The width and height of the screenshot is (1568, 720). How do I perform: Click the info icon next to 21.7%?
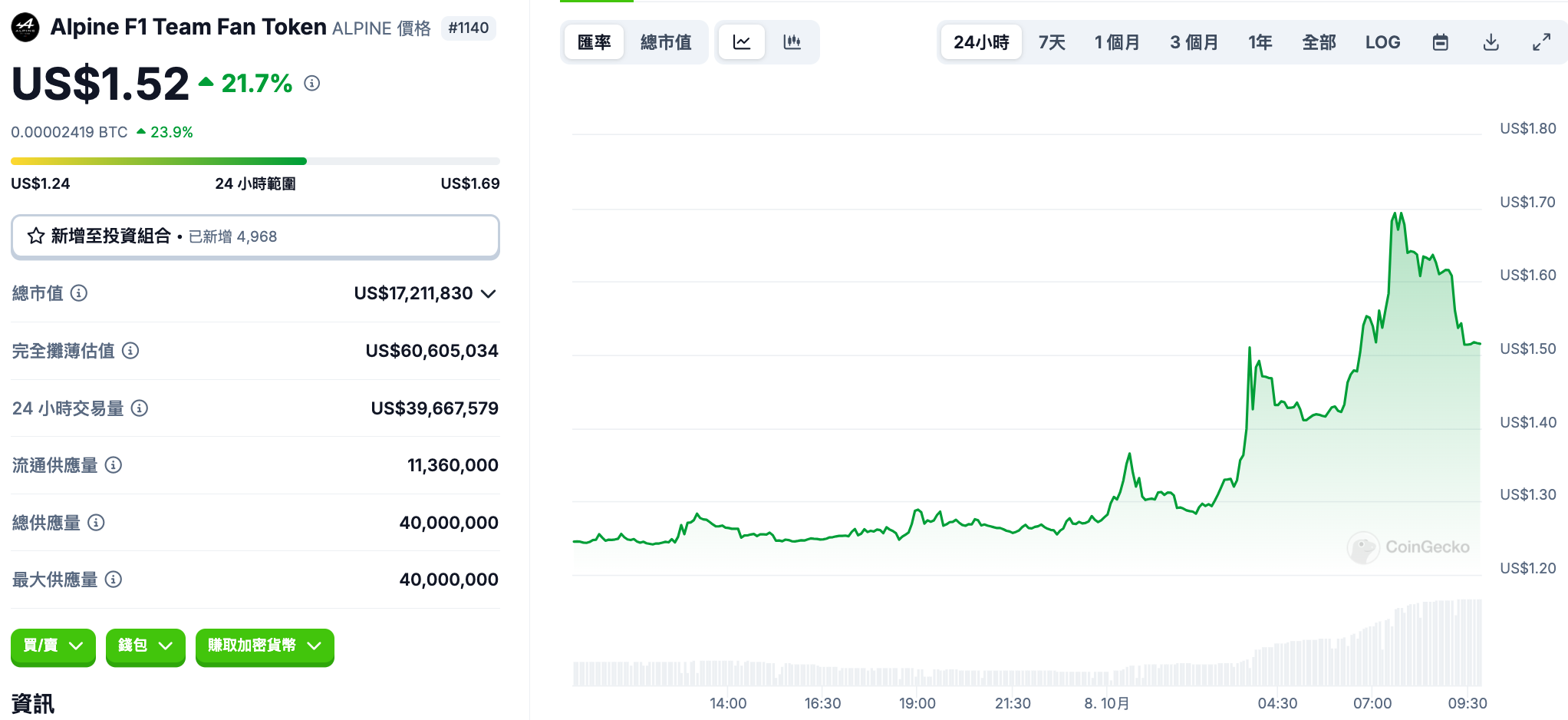pyautogui.click(x=311, y=83)
